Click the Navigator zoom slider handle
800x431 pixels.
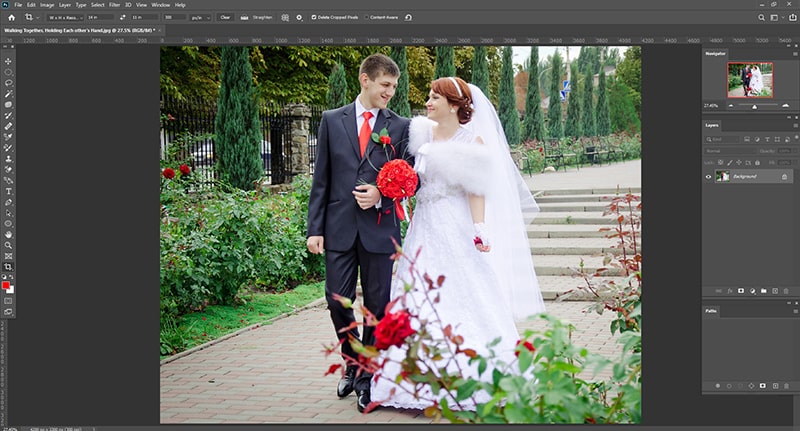coord(754,107)
